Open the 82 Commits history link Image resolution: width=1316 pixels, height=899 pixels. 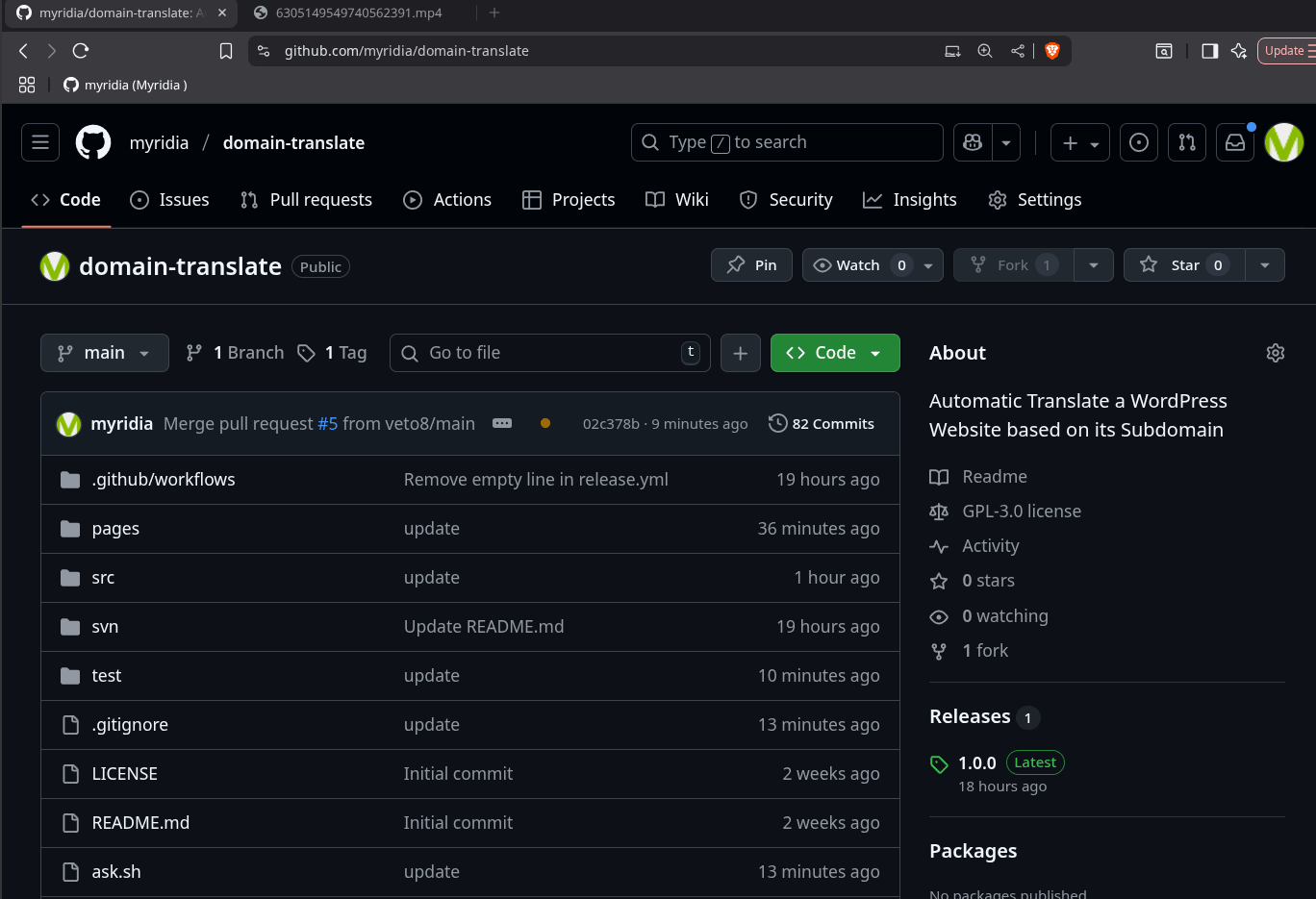point(822,424)
